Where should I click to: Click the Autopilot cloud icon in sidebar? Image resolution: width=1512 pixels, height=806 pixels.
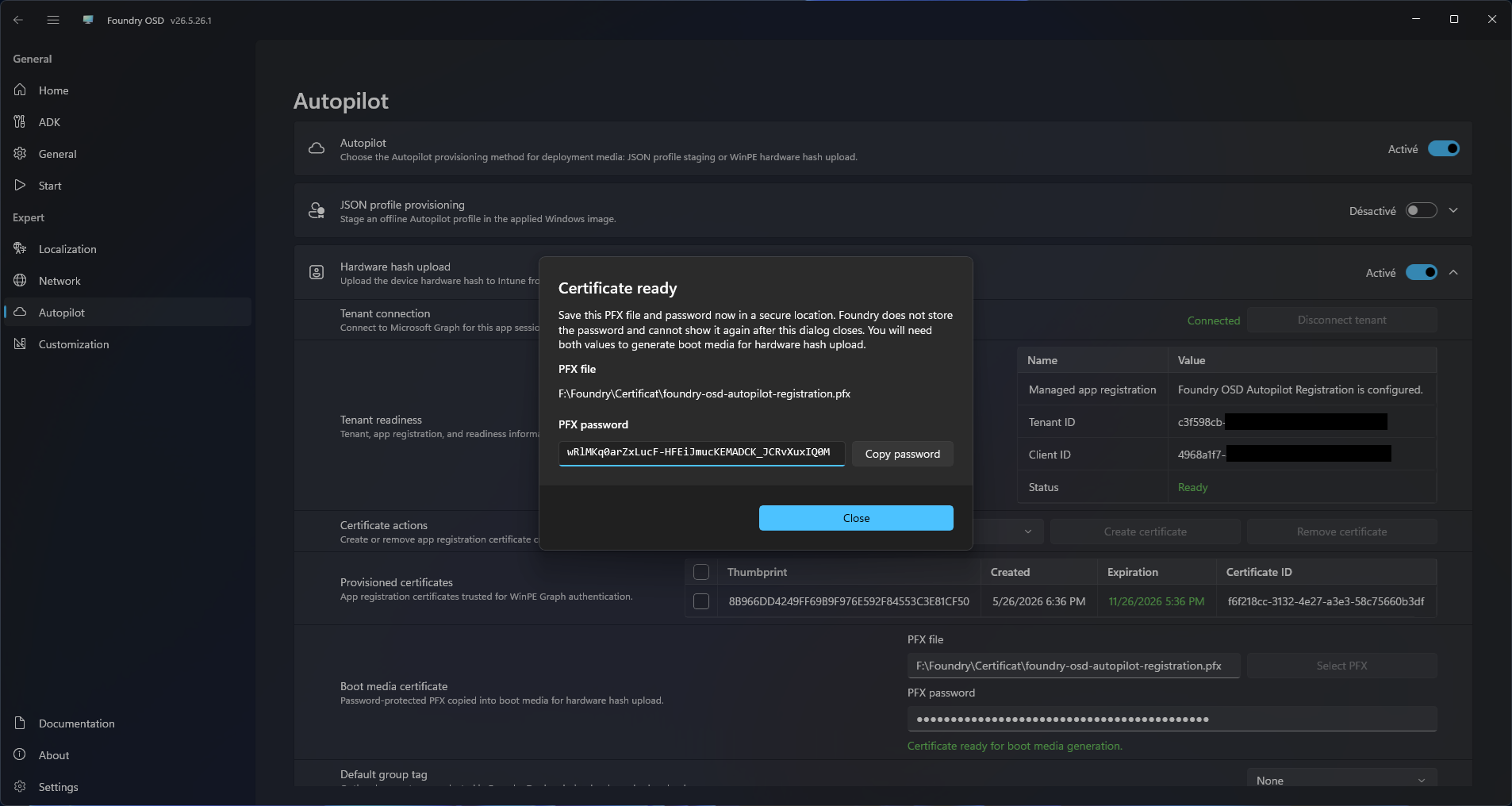[21, 313]
